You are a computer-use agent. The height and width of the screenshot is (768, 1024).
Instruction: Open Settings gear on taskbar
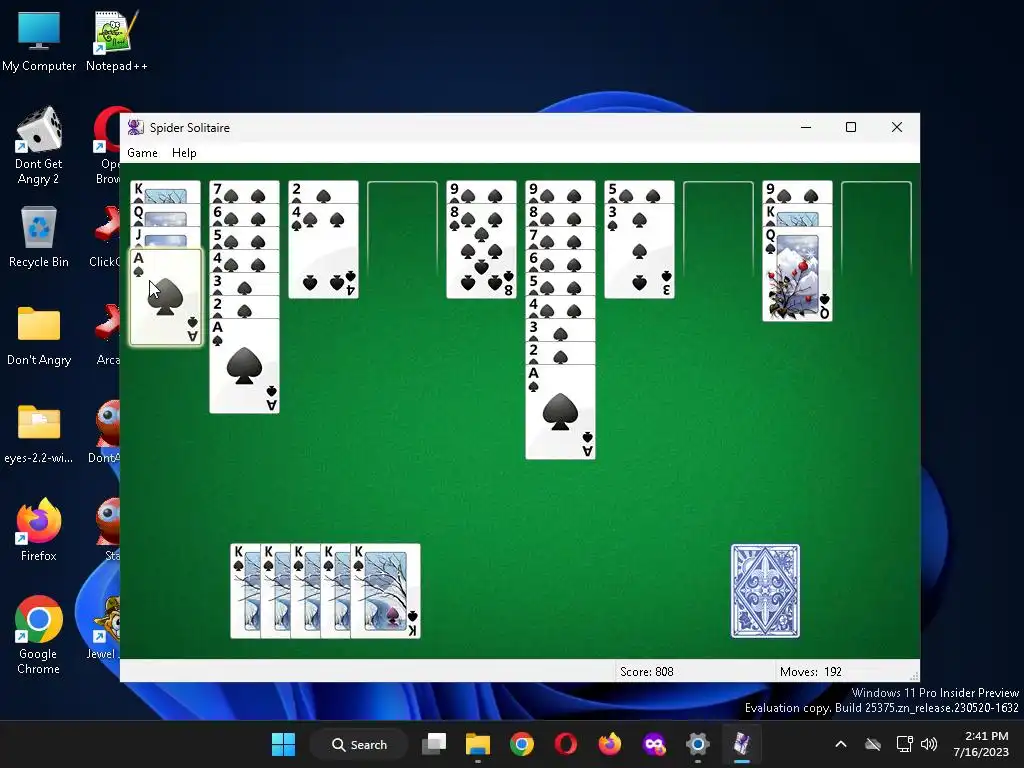pos(697,744)
